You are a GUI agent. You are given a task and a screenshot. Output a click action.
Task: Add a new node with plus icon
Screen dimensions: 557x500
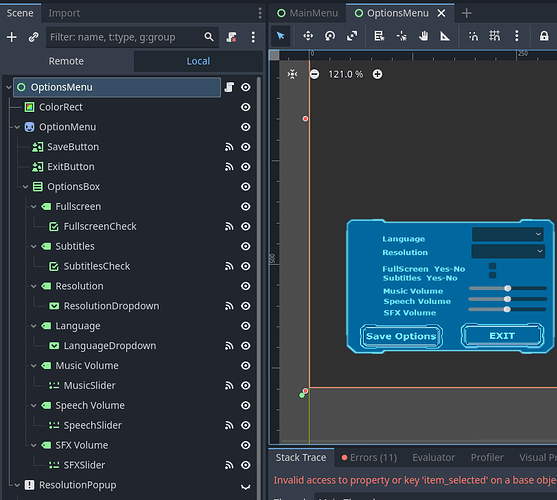(12, 37)
